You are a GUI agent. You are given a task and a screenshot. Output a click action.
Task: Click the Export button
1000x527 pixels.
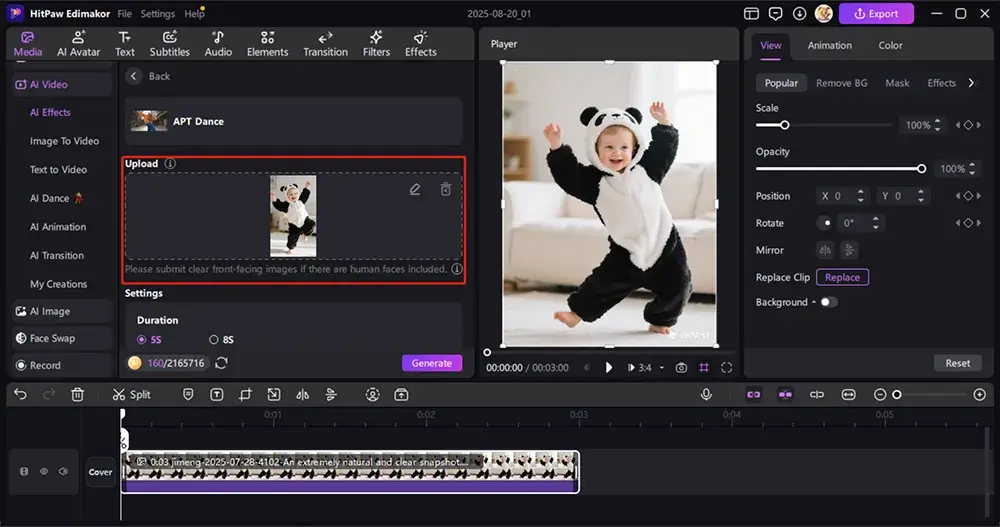(x=876, y=13)
